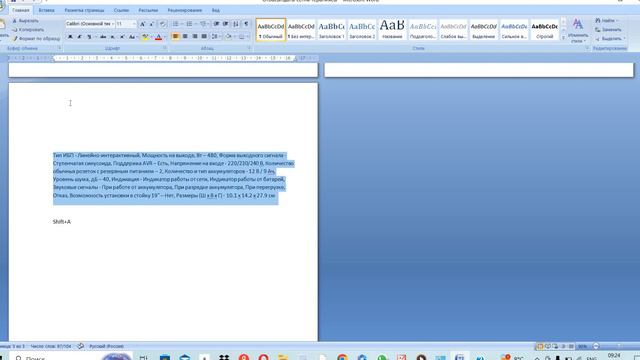Open line spacing options

pyautogui.click(x=215, y=37)
